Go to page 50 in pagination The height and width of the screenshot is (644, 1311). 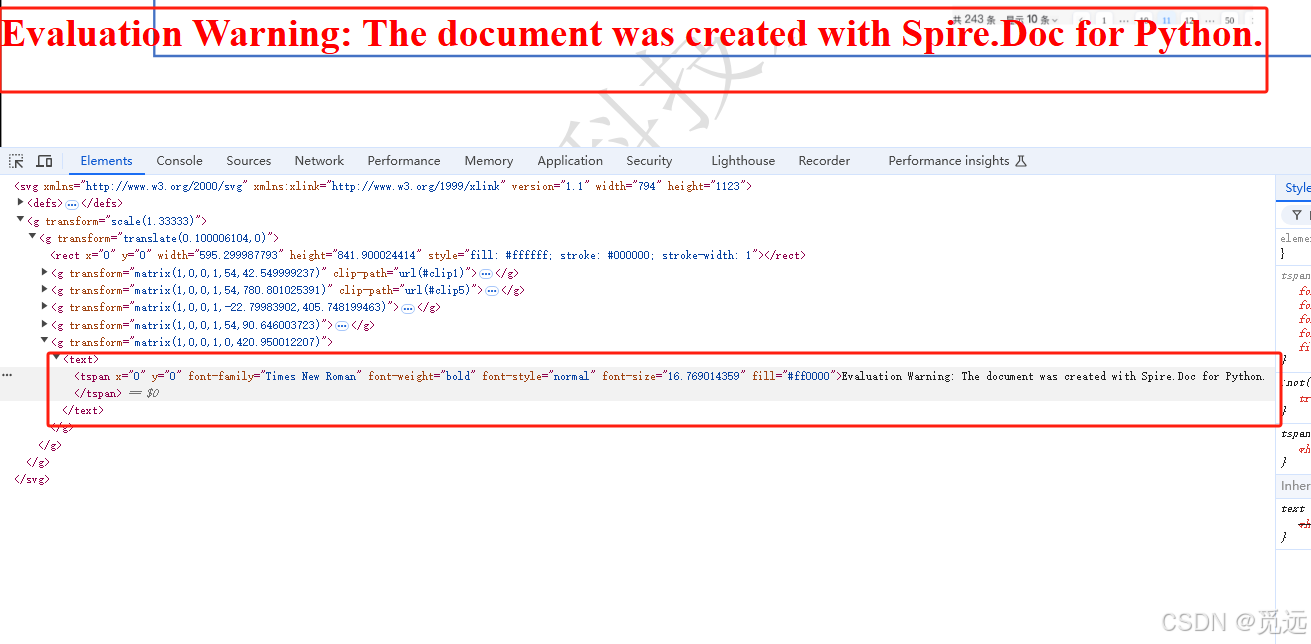pyautogui.click(x=1229, y=20)
